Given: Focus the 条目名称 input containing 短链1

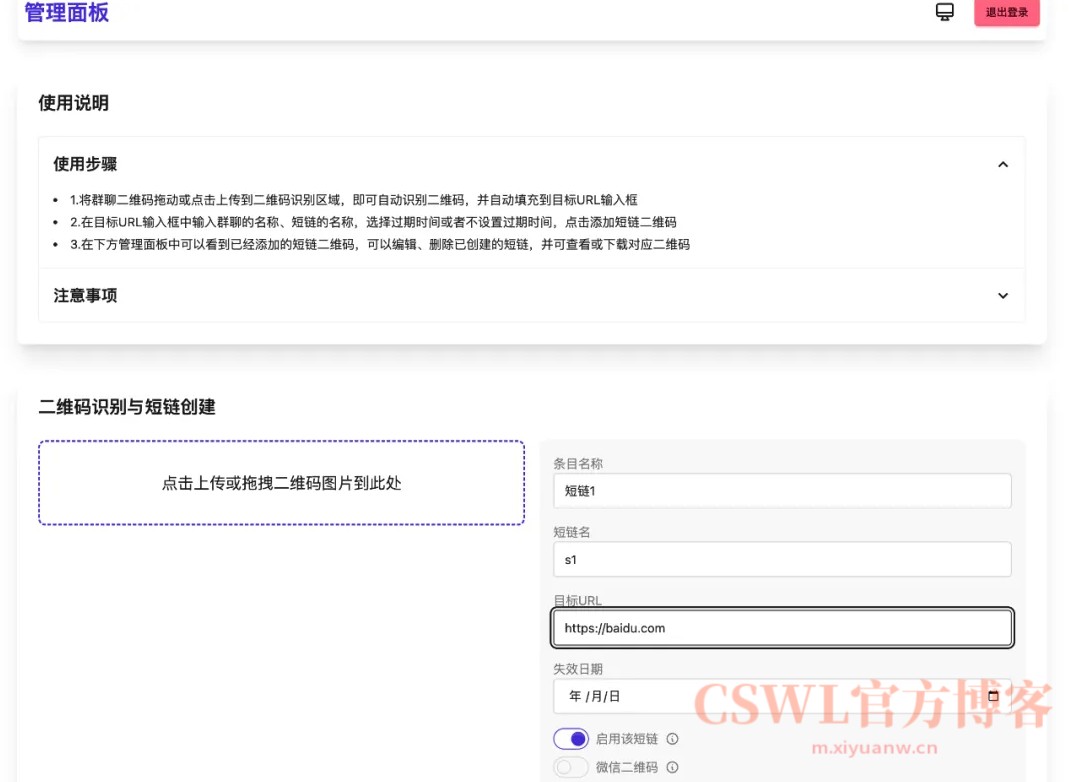Looking at the screenshot, I should [x=781, y=491].
